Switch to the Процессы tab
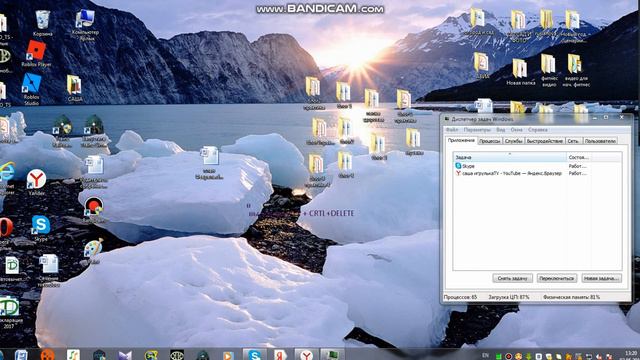The height and width of the screenshot is (360, 640). [x=490, y=141]
